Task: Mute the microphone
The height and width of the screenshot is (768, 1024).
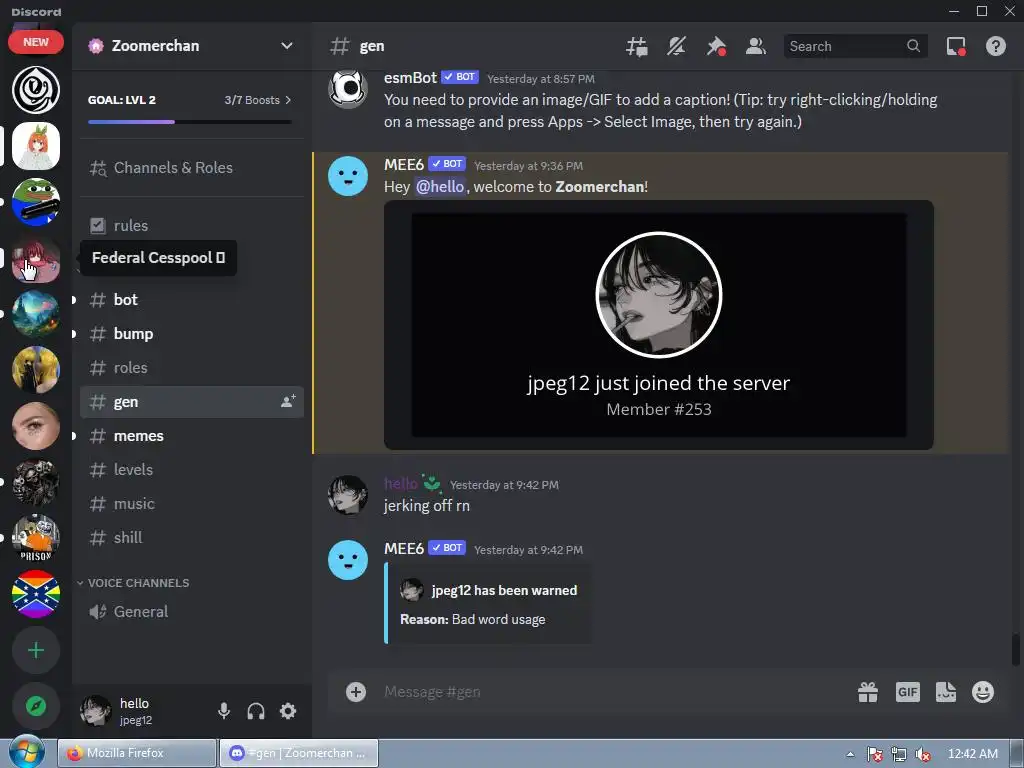Action: [224, 711]
